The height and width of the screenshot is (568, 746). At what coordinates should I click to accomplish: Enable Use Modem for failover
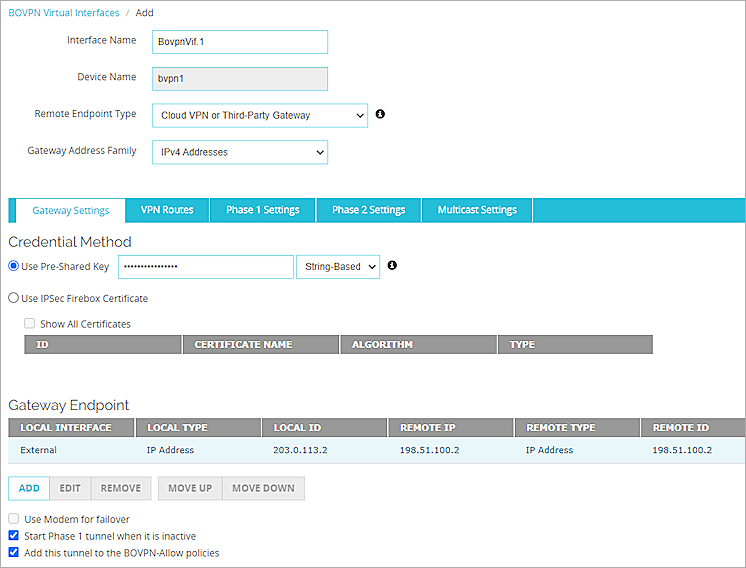(x=14, y=519)
